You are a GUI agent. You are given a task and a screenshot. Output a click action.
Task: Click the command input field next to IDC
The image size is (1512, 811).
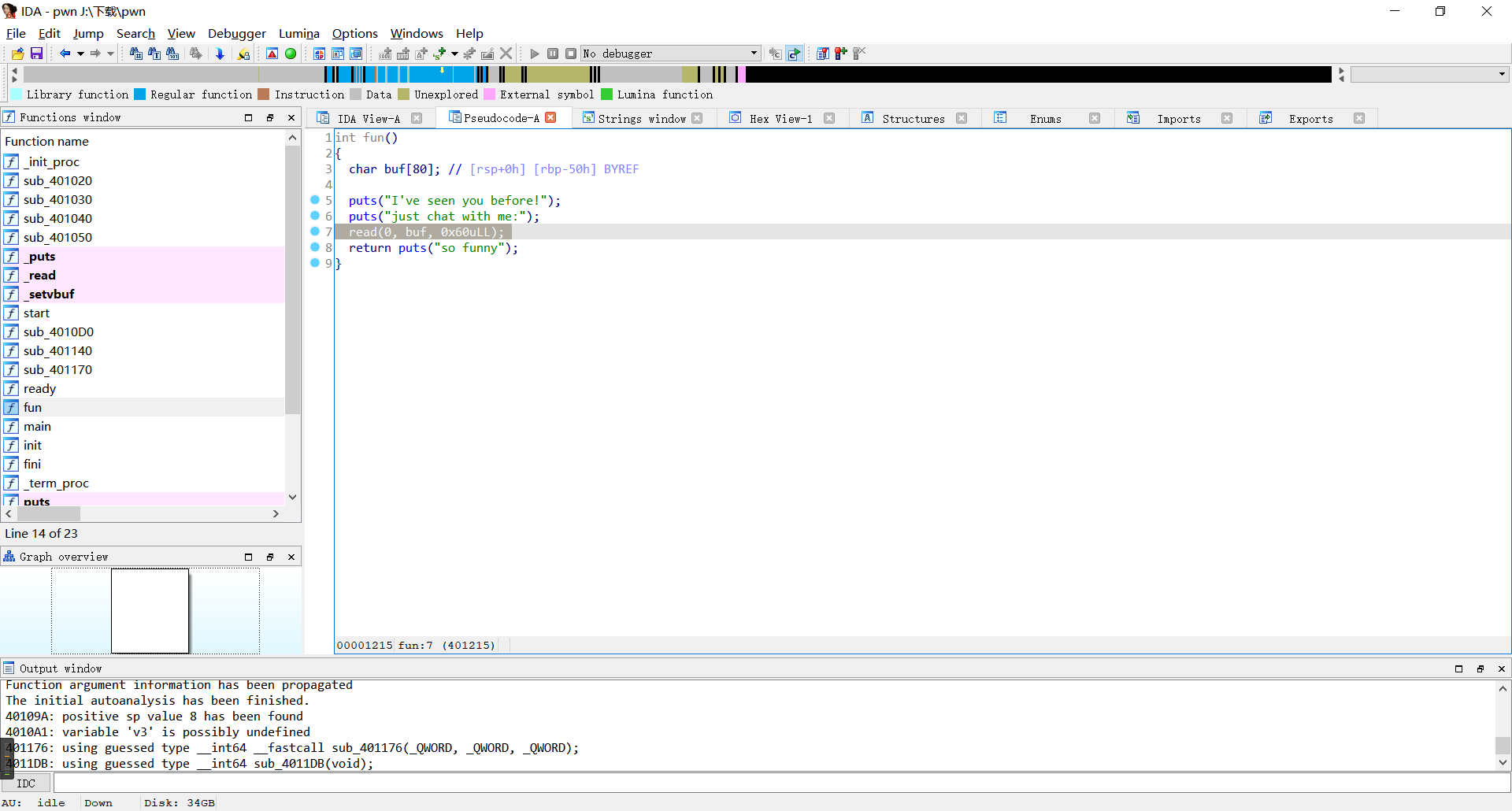pos(780,783)
